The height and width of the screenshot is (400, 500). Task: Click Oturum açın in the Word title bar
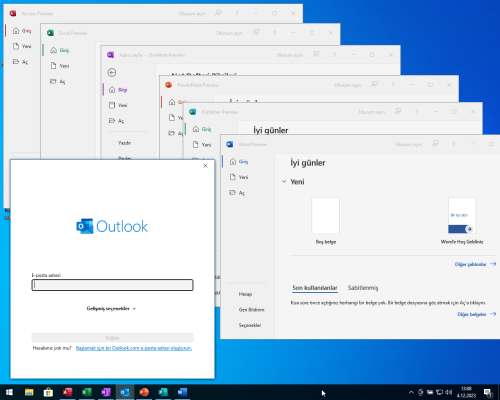[x=409, y=144]
